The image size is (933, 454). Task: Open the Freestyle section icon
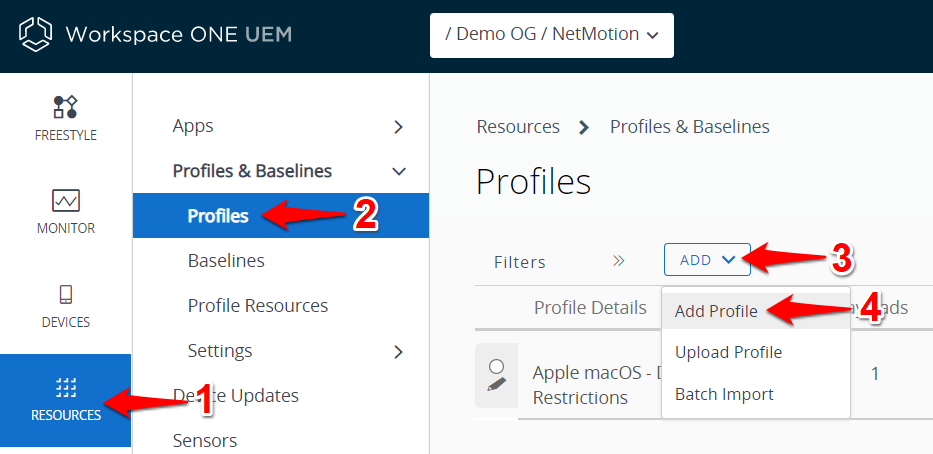tap(65, 107)
